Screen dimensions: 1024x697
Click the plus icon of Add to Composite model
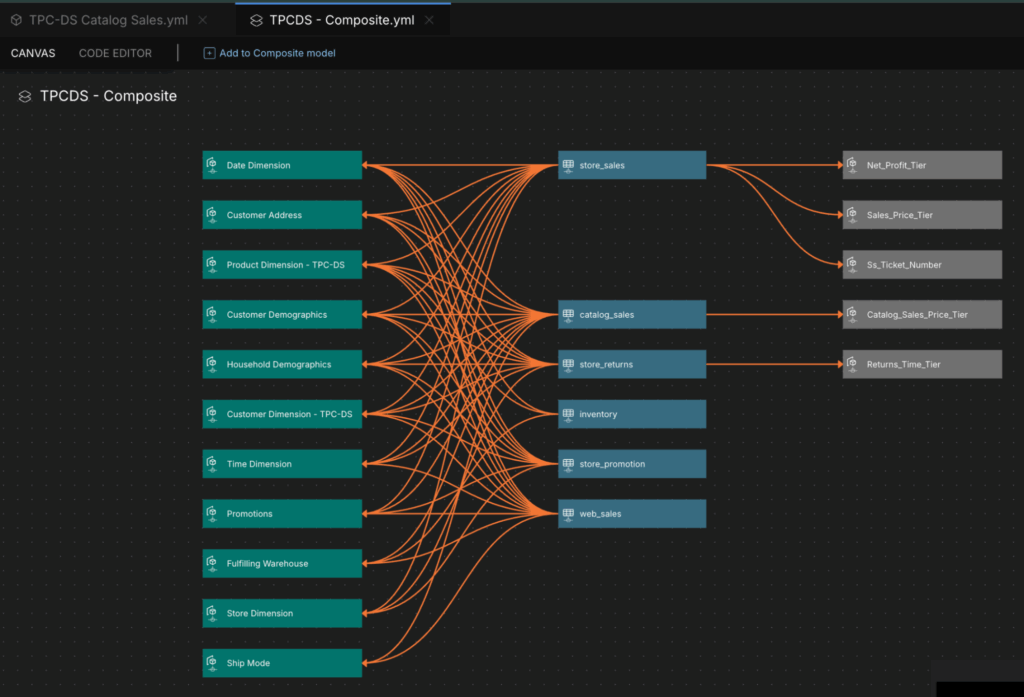tap(209, 53)
